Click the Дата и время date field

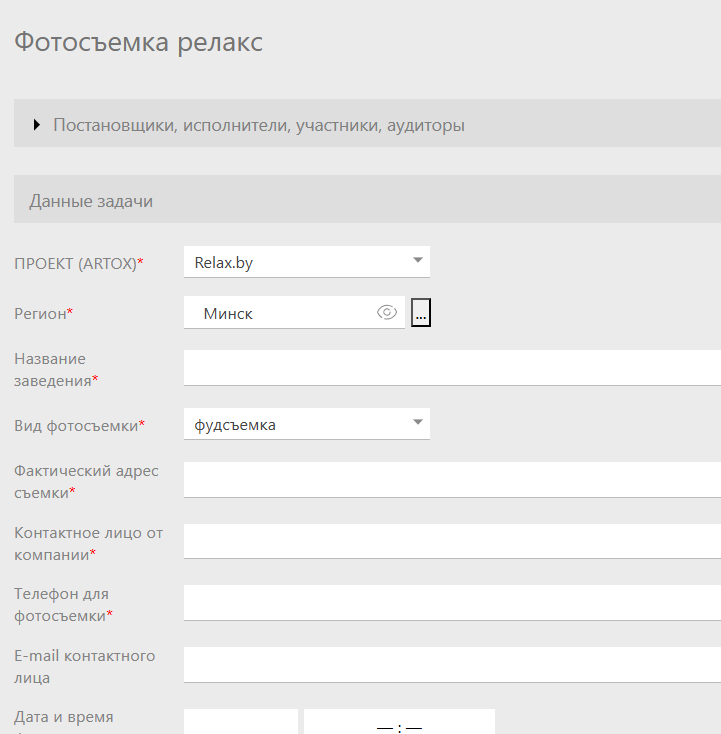[x=241, y=722]
